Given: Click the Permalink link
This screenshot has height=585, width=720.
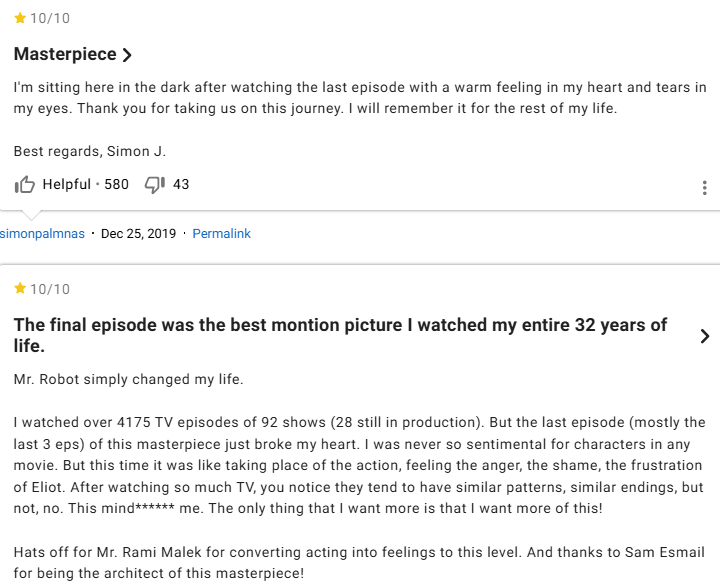Looking at the screenshot, I should tap(221, 234).
